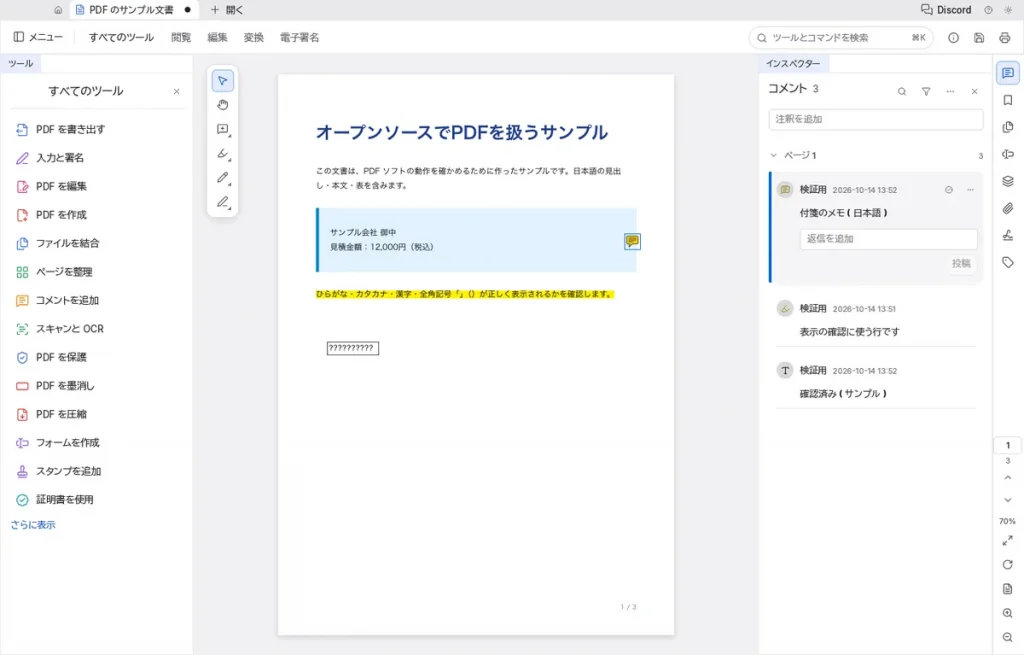
Task: Select the signature pen tool
Action: (223, 202)
